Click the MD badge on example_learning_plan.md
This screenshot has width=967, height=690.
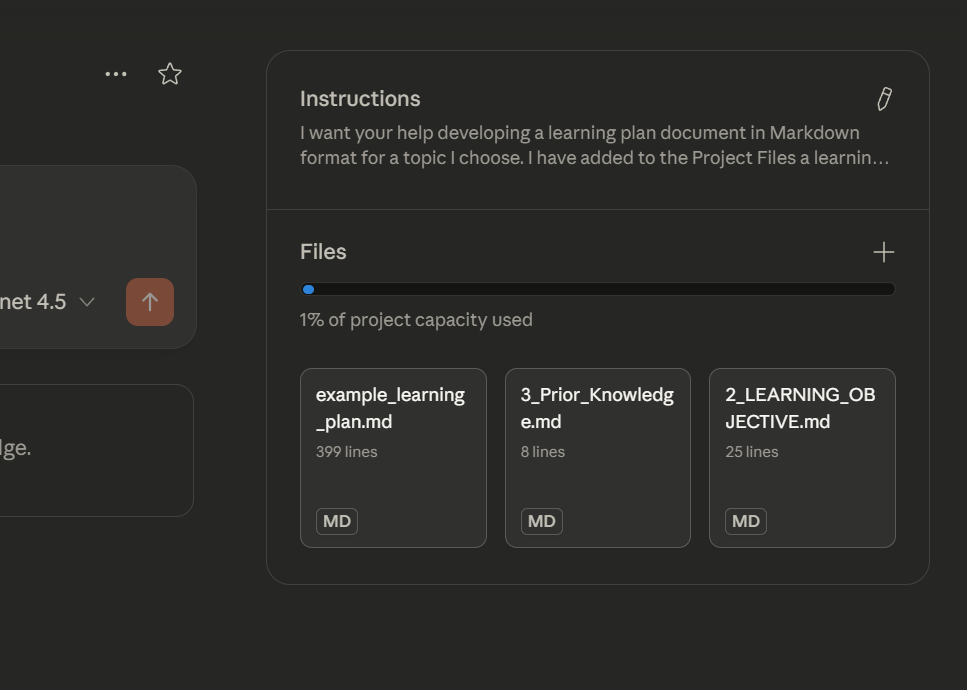pyautogui.click(x=337, y=521)
